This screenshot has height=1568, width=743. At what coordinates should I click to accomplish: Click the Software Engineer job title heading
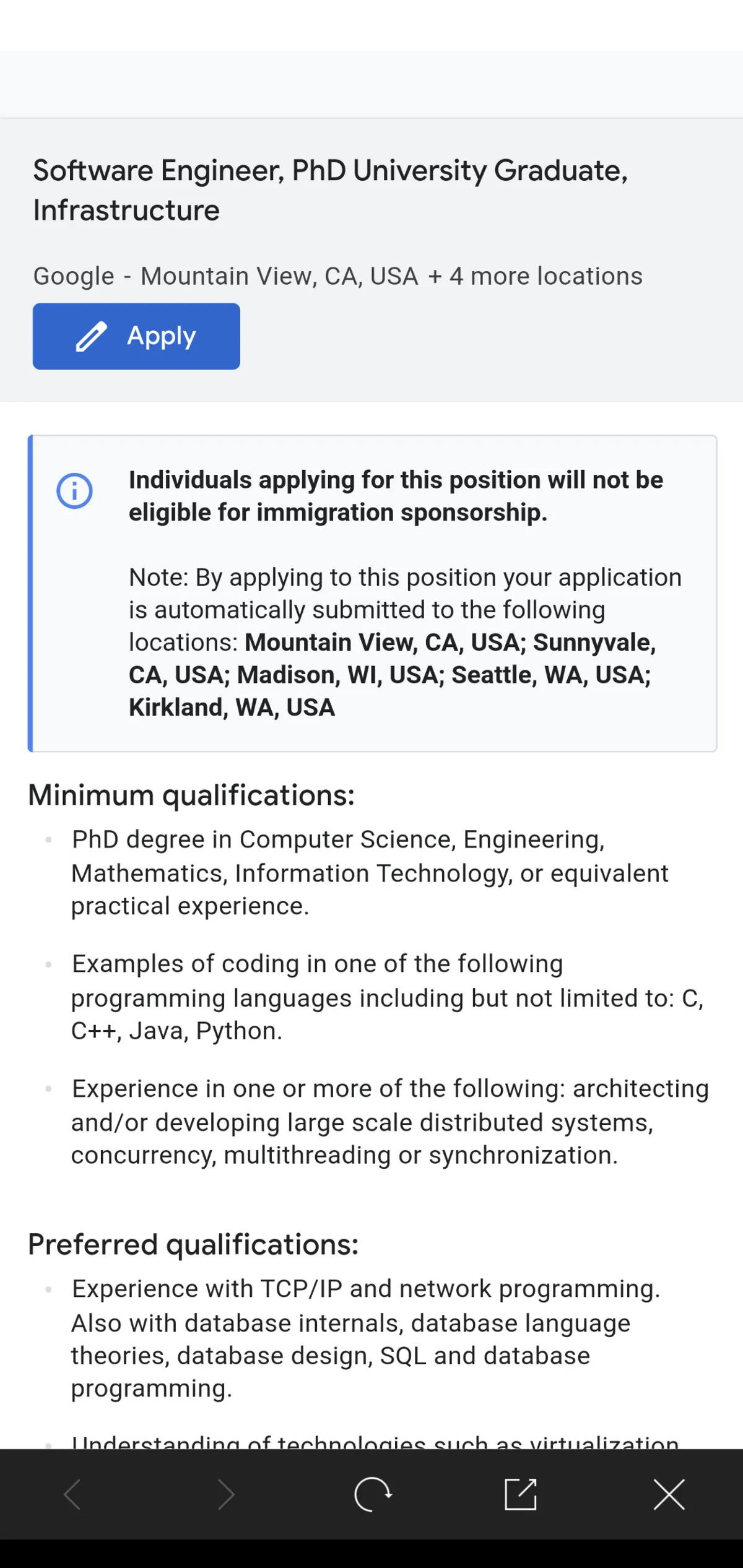coord(330,190)
